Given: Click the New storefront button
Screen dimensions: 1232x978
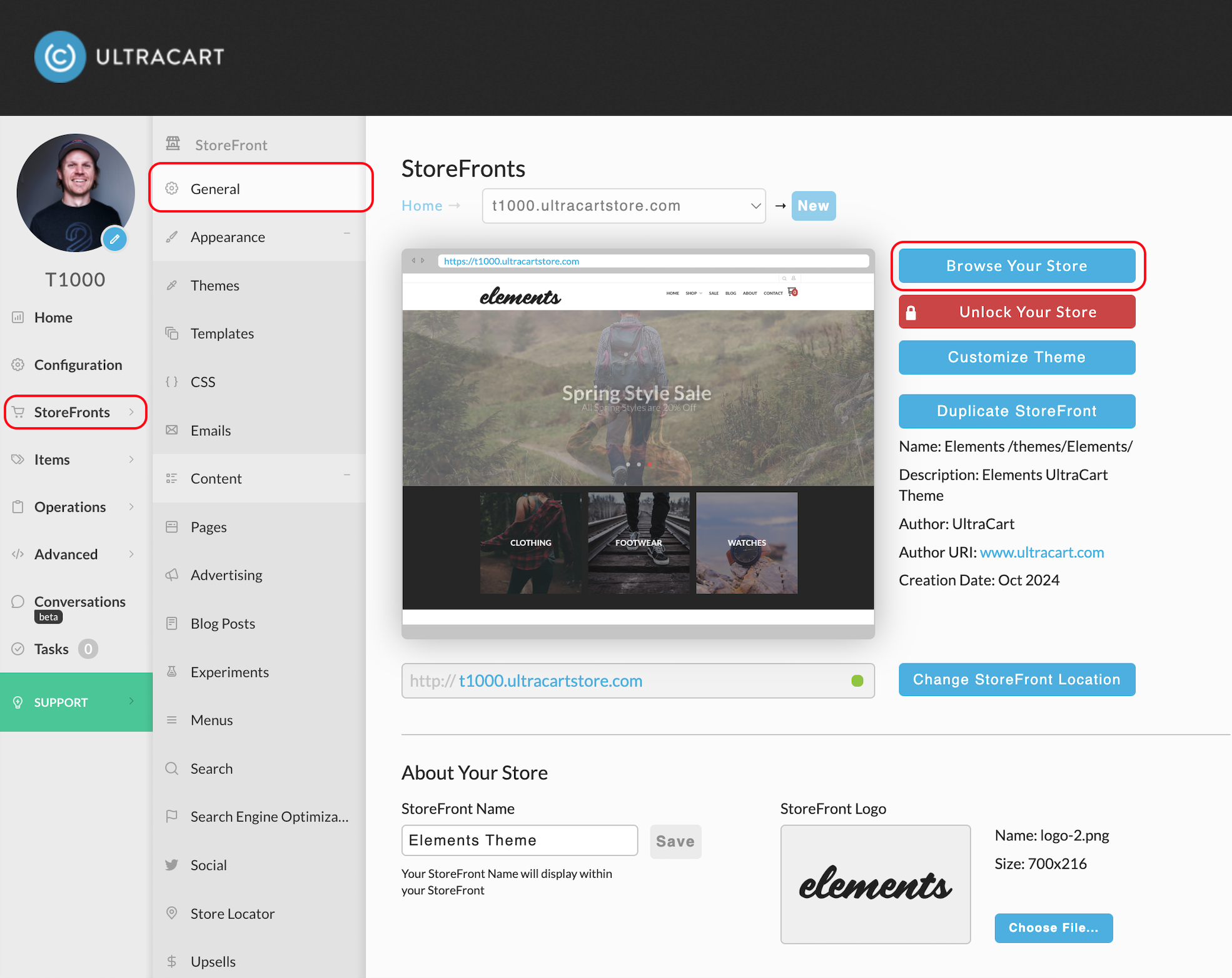Looking at the screenshot, I should tap(813, 206).
